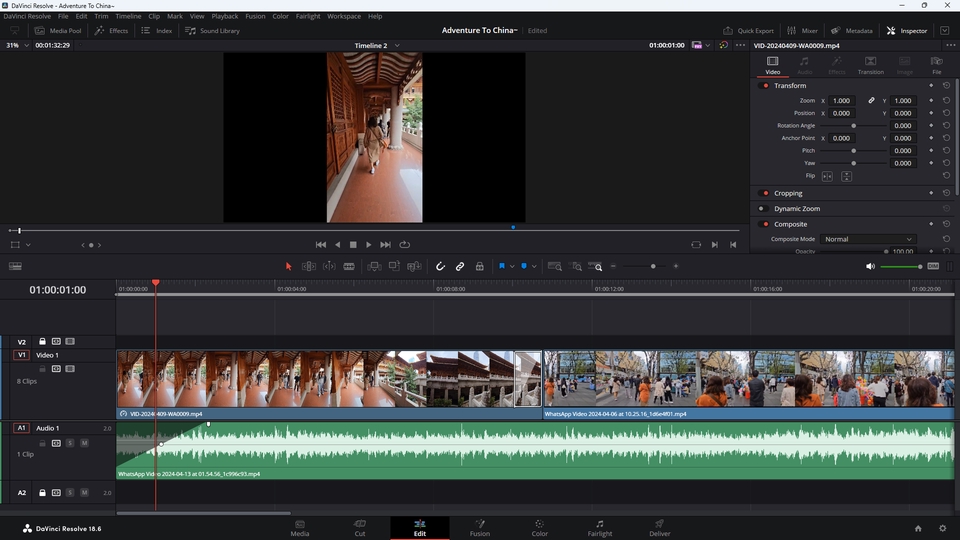
Task: Toggle the Dynamic Zoom switch on
Action: pyautogui.click(x=764, y=209)
